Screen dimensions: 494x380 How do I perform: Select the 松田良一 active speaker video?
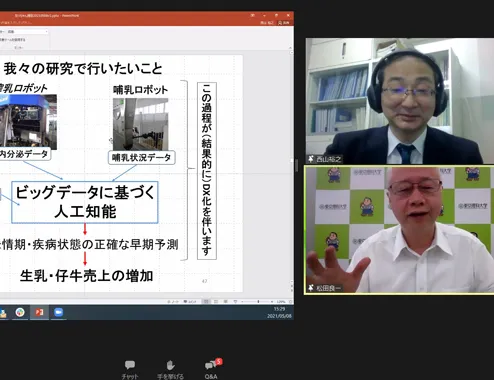399,230
